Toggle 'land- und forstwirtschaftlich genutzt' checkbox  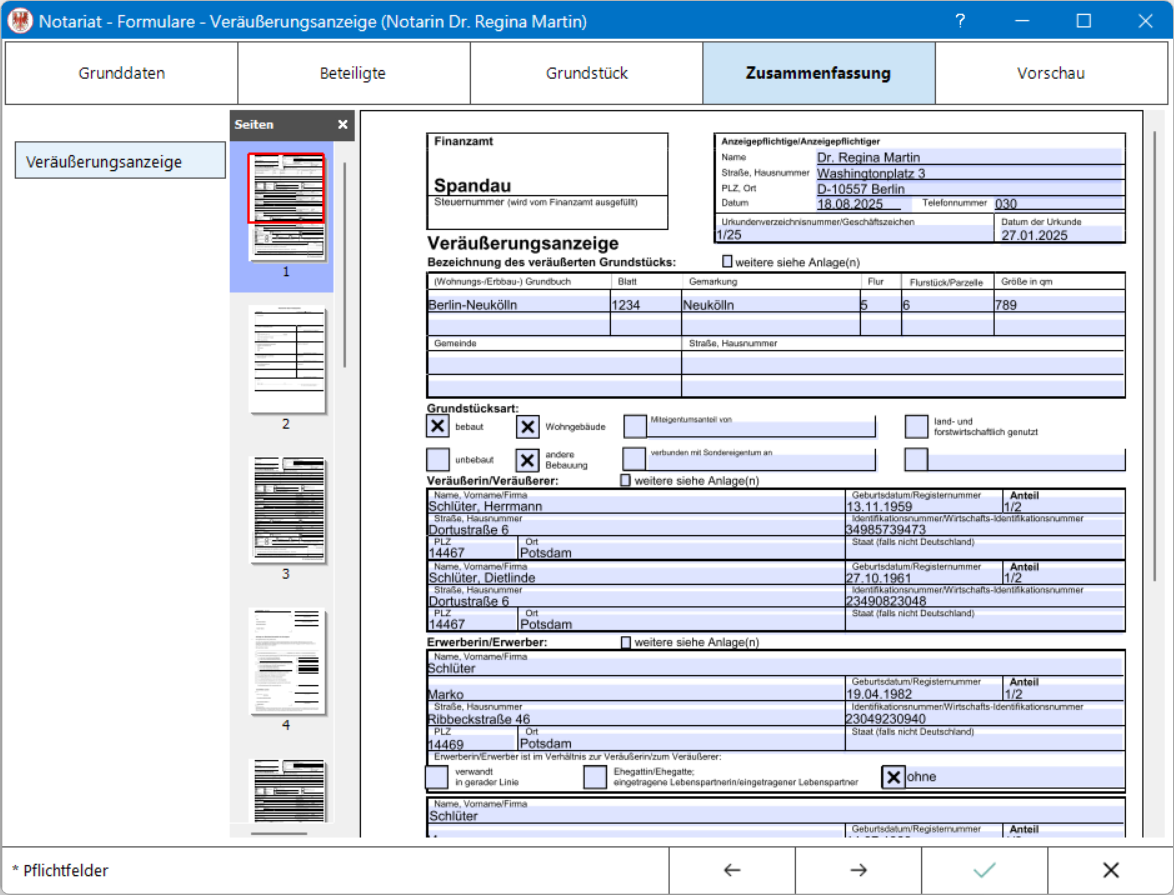point(916,426)
